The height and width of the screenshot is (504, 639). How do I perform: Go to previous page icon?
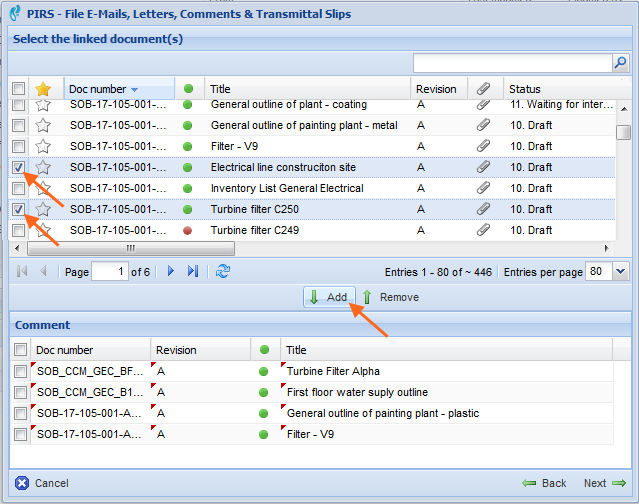click(44, 271)
